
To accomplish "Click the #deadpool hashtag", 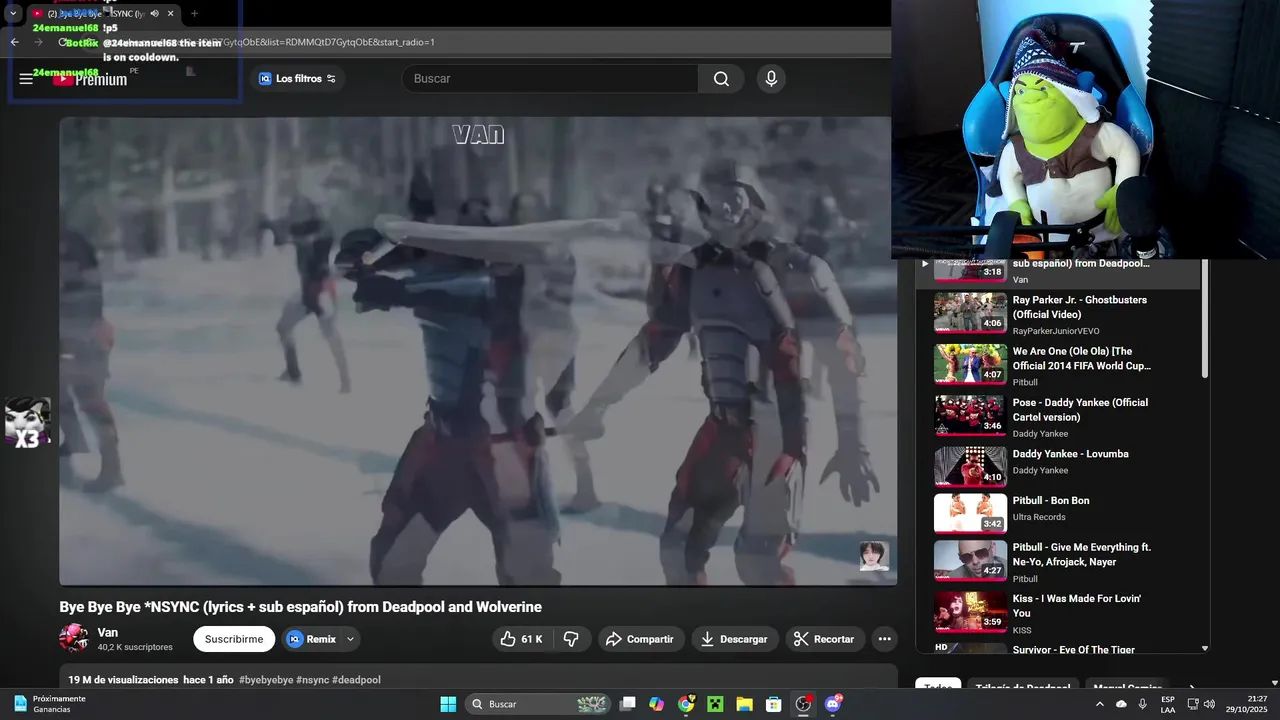I will click(x=356, y=680).
